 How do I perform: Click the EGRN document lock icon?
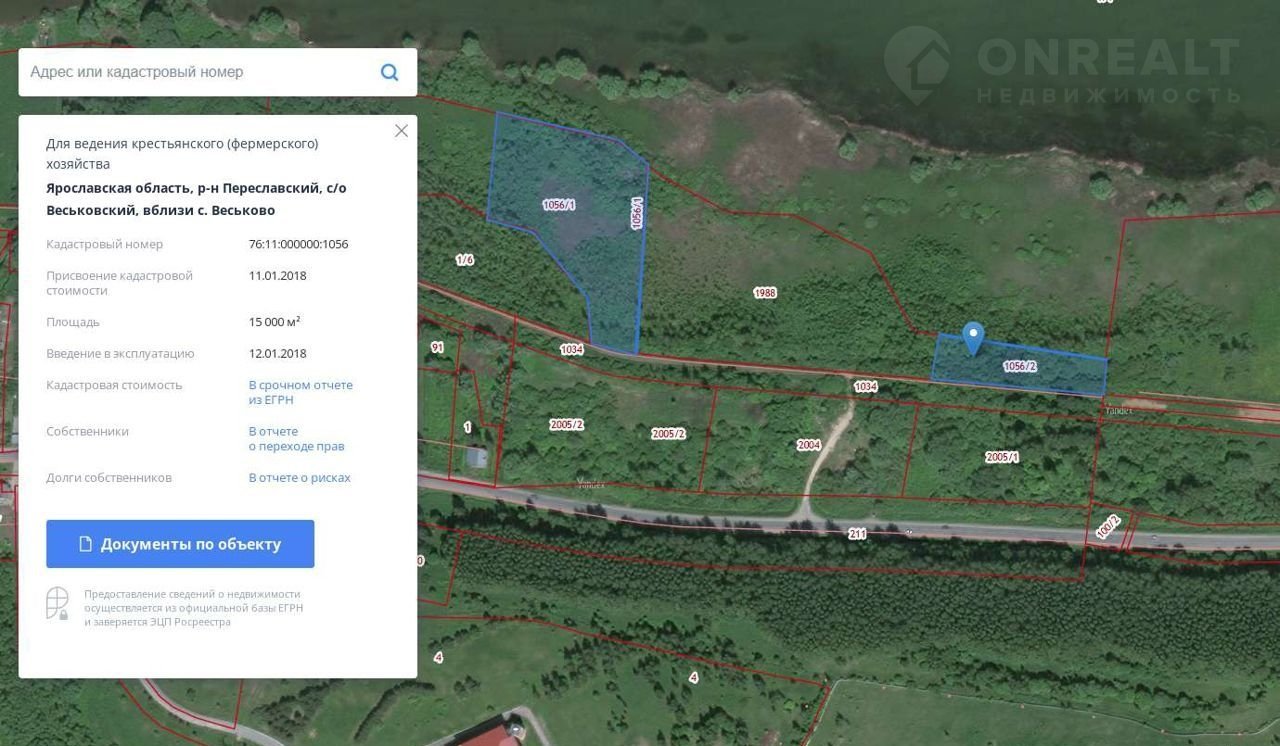(x=58, y=603)
